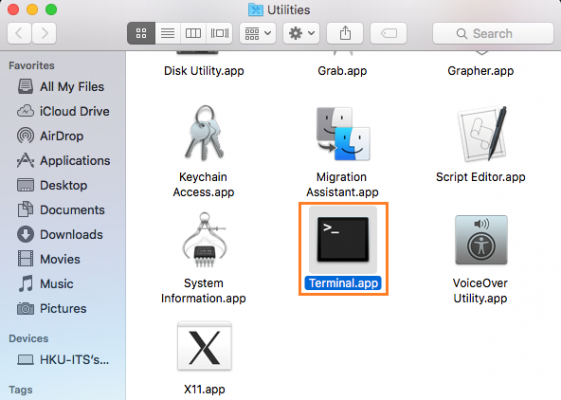Click the Grapher.app label
Image resolution: width=561 pixels, height=400 pixels.
pos(480,71)
